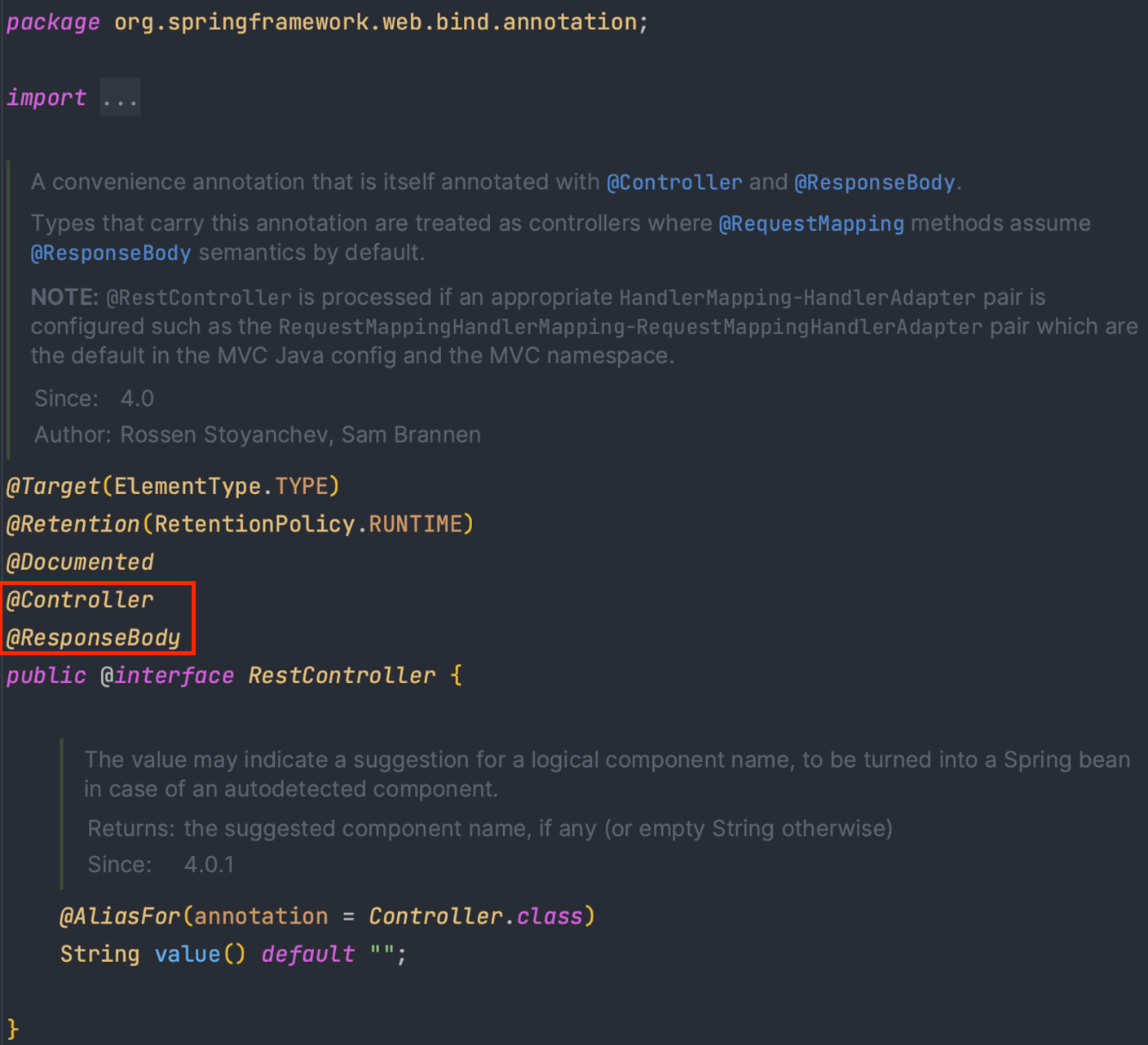Click the @Documented annotation

pos(80,562)
